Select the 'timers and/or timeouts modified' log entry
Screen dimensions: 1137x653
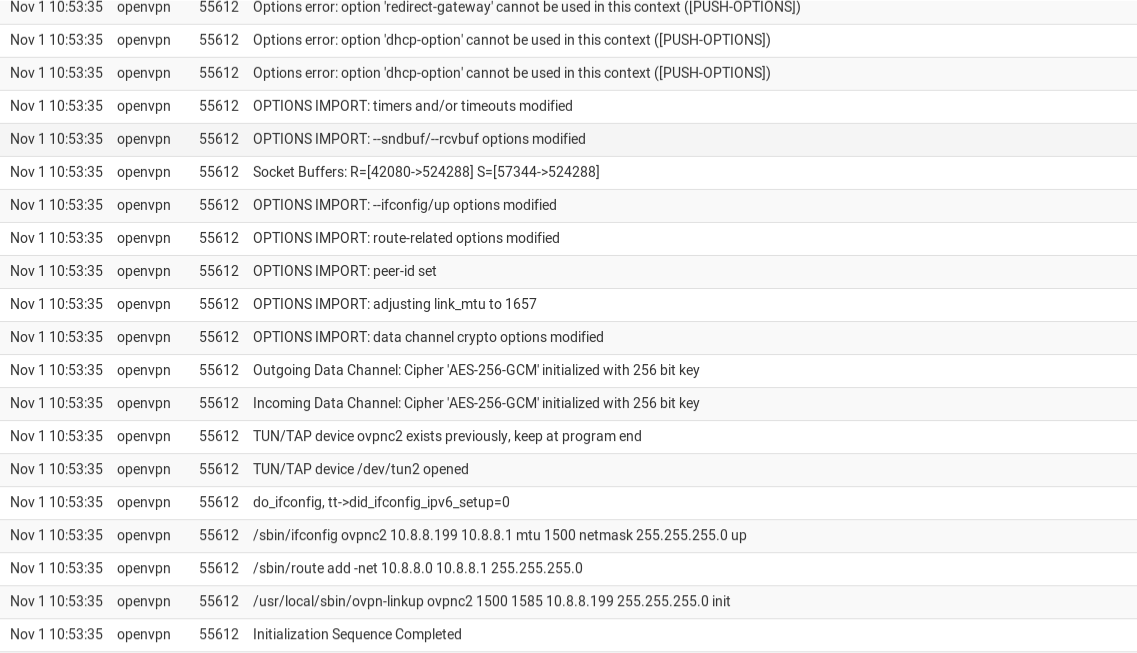(x=412, y=106)
